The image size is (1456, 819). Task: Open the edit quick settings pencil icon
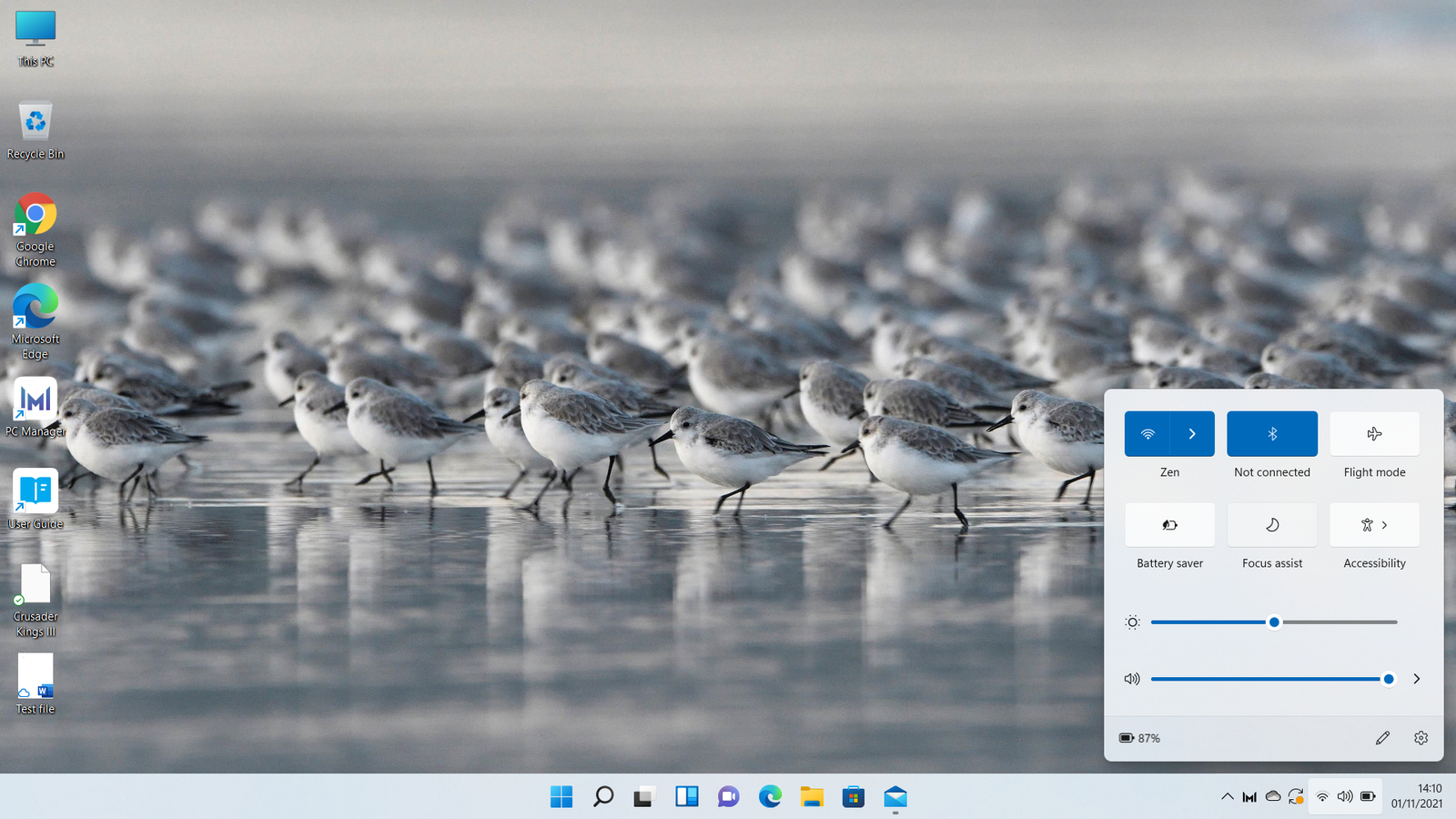point(1383,738)
